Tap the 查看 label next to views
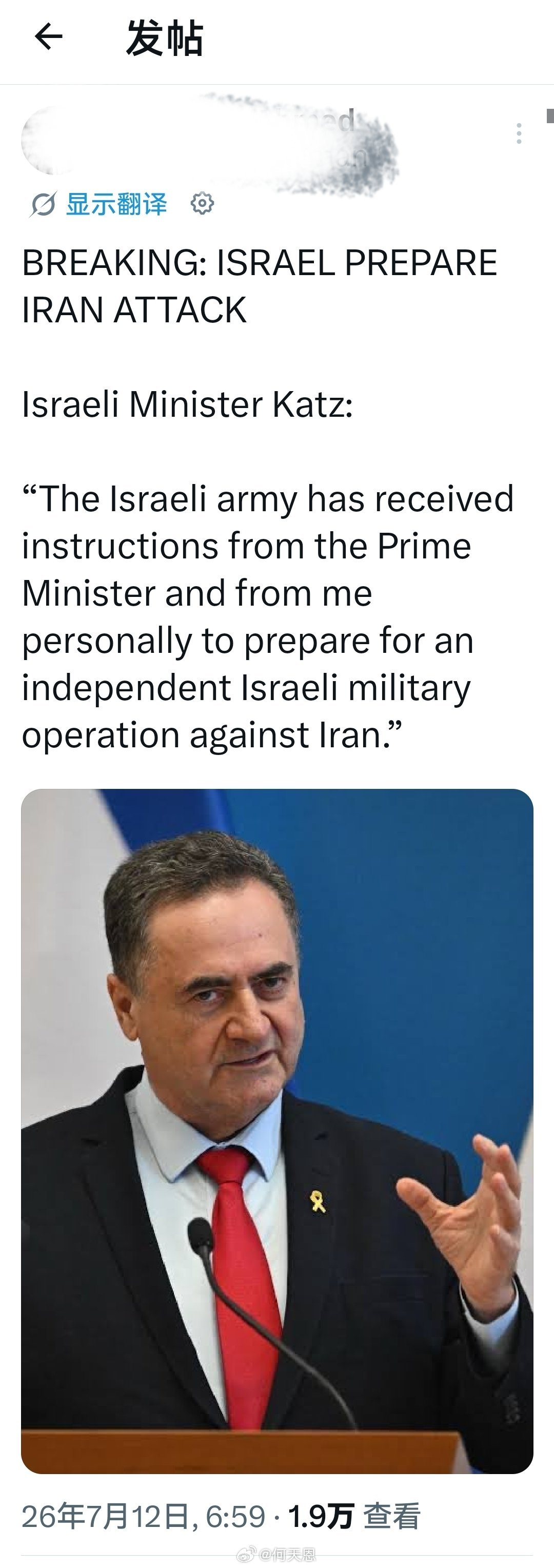This screenshot has height=1568, width=554. (391, 1517)
